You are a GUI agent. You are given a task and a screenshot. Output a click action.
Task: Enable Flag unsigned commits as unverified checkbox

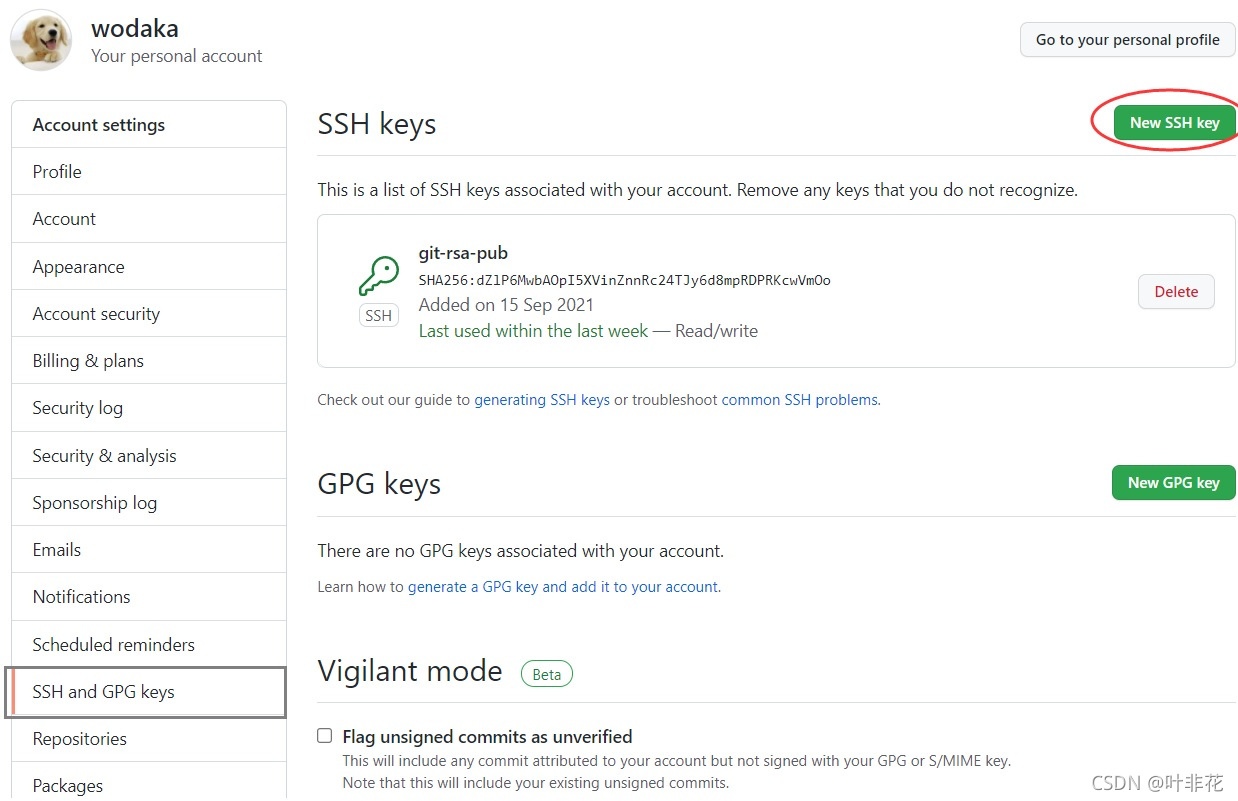pos(325,736)
